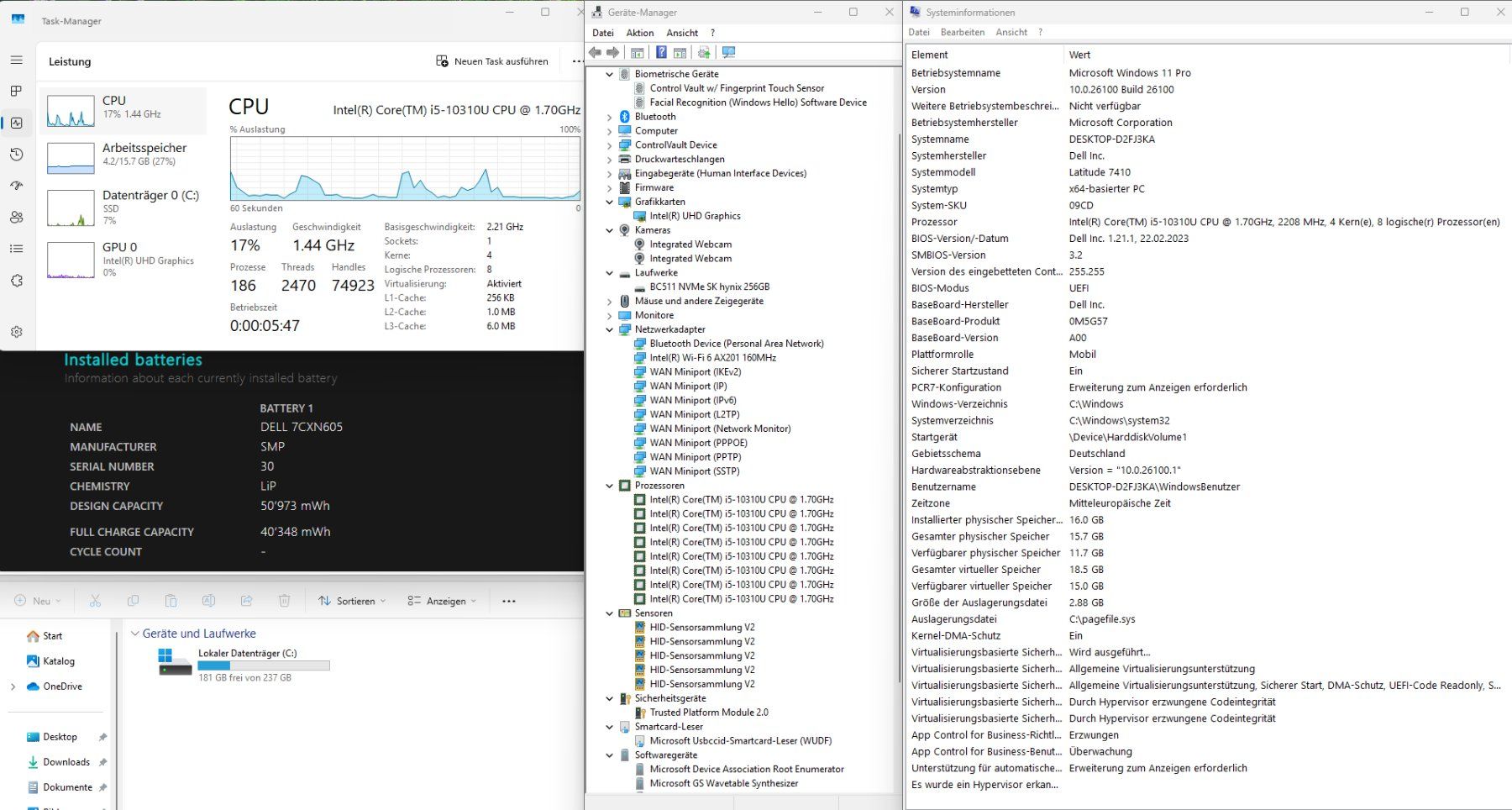Click Delete trash icon in Explorer toolbar
Screen dimensions: 1512x810
click(284, 601)
